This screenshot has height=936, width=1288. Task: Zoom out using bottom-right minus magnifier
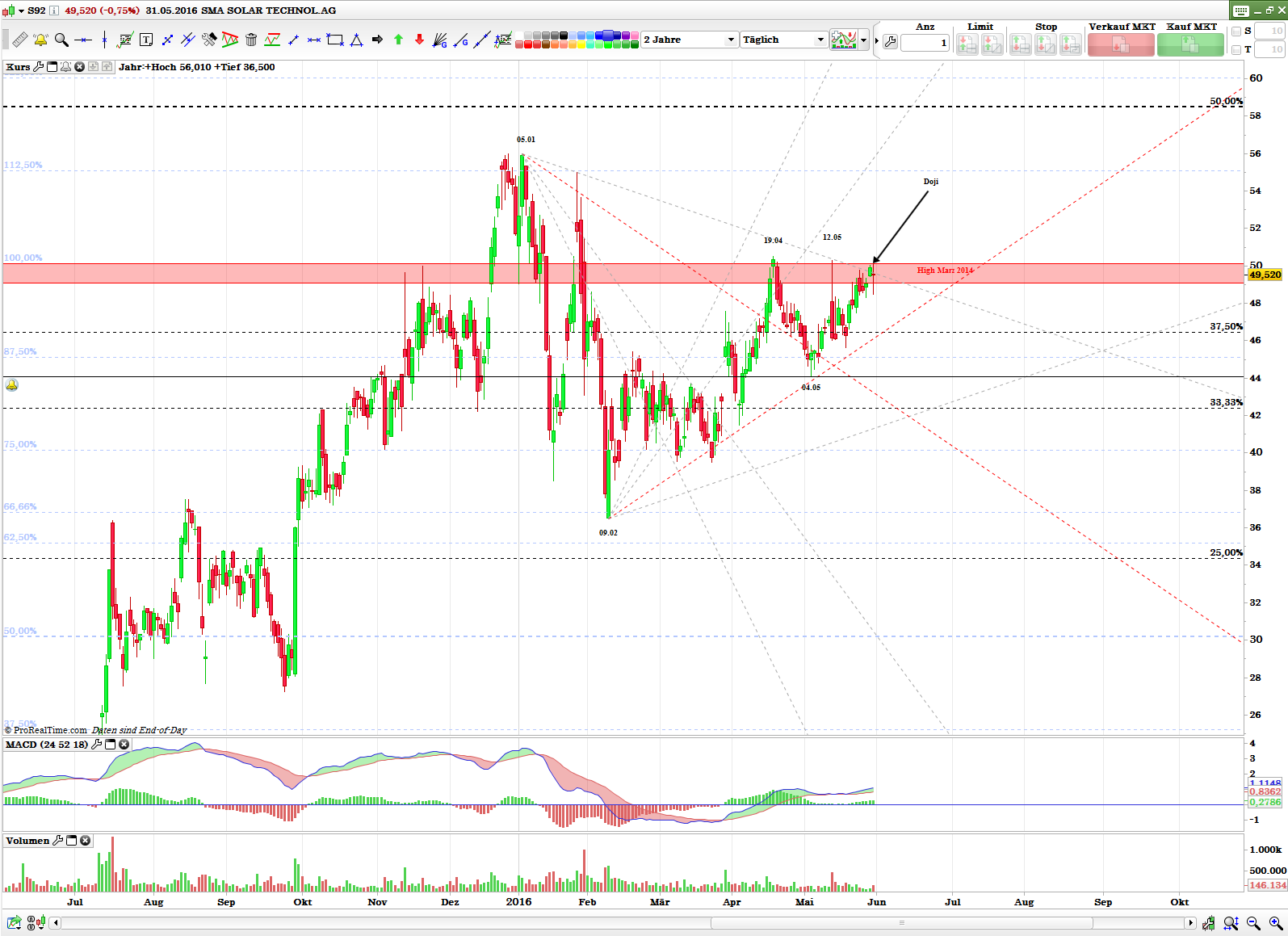tap(1253, 922)
